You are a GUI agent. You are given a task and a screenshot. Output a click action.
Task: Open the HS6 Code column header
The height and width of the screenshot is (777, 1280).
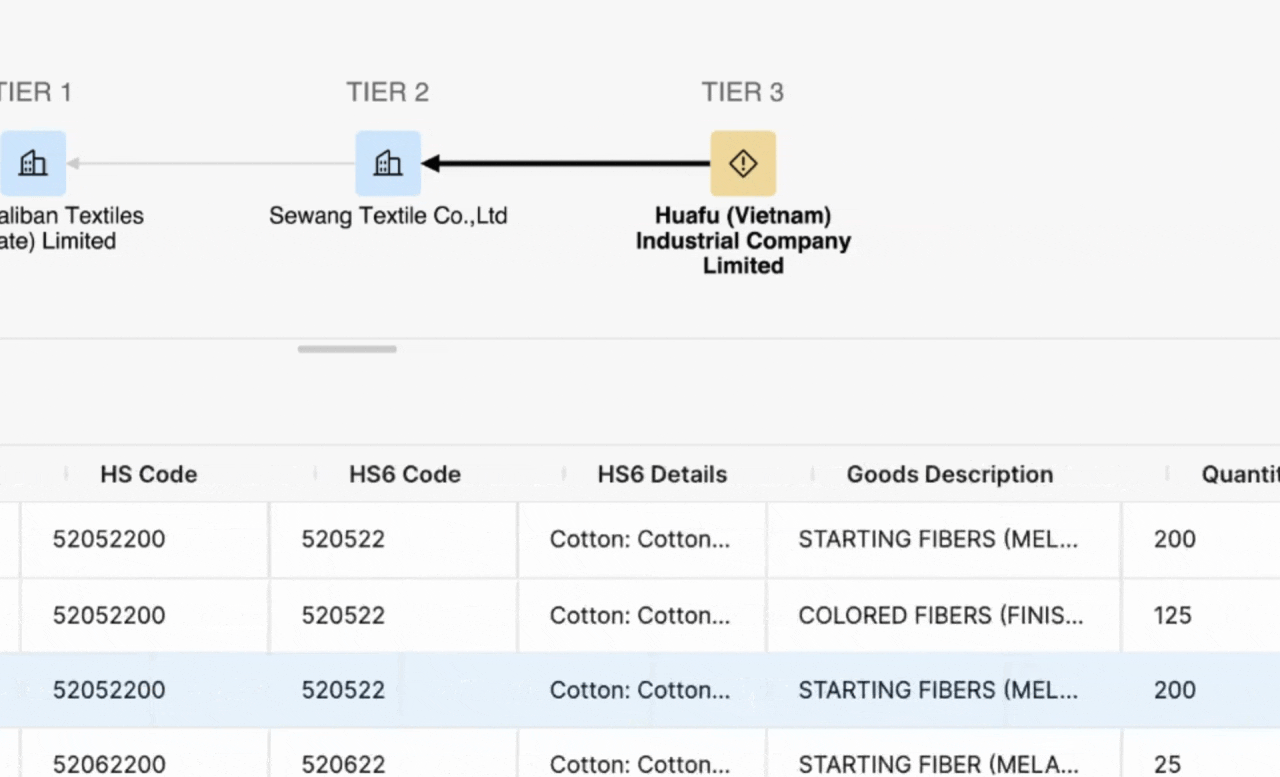(404, 474)
